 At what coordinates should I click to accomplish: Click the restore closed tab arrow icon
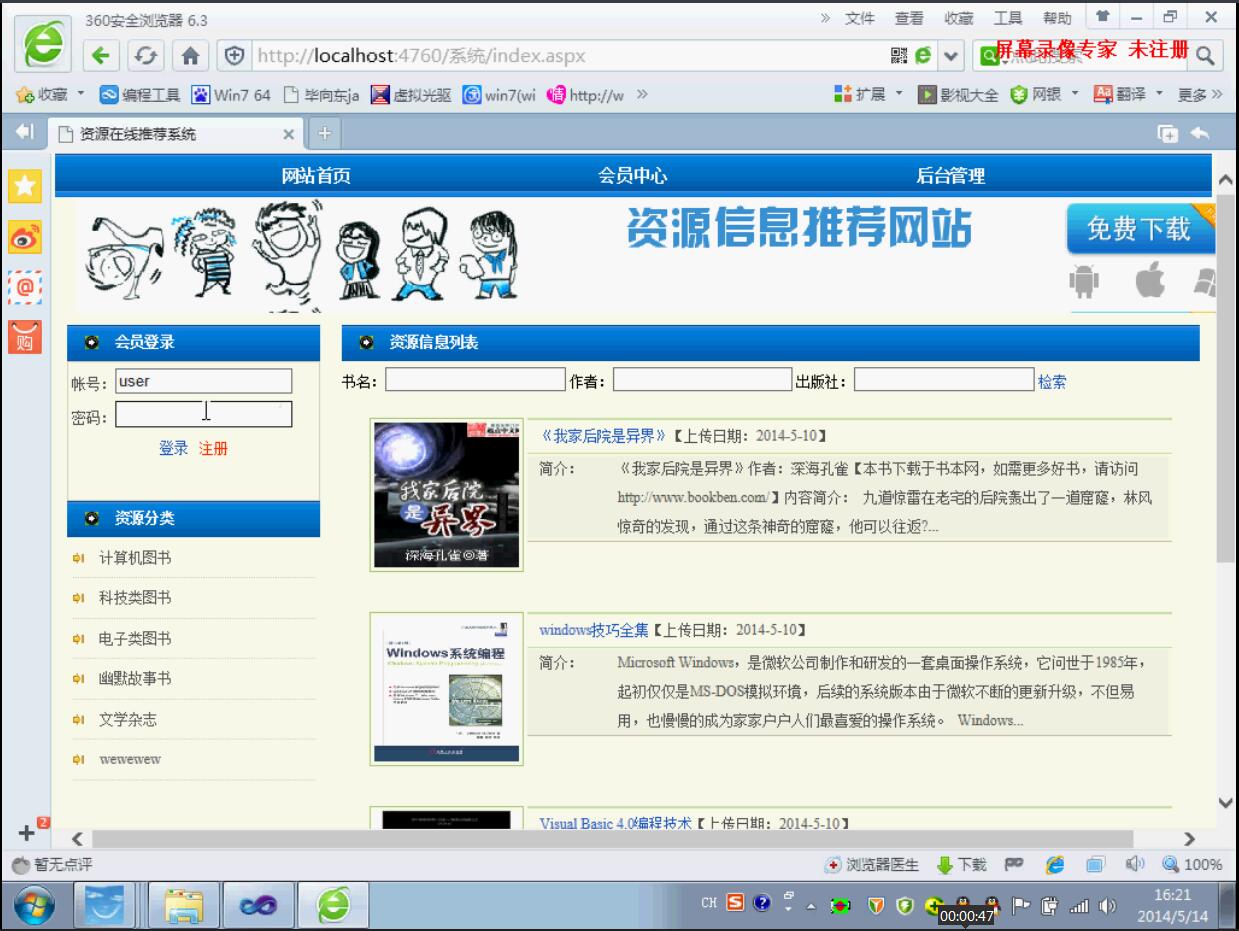coord(1200,133)
